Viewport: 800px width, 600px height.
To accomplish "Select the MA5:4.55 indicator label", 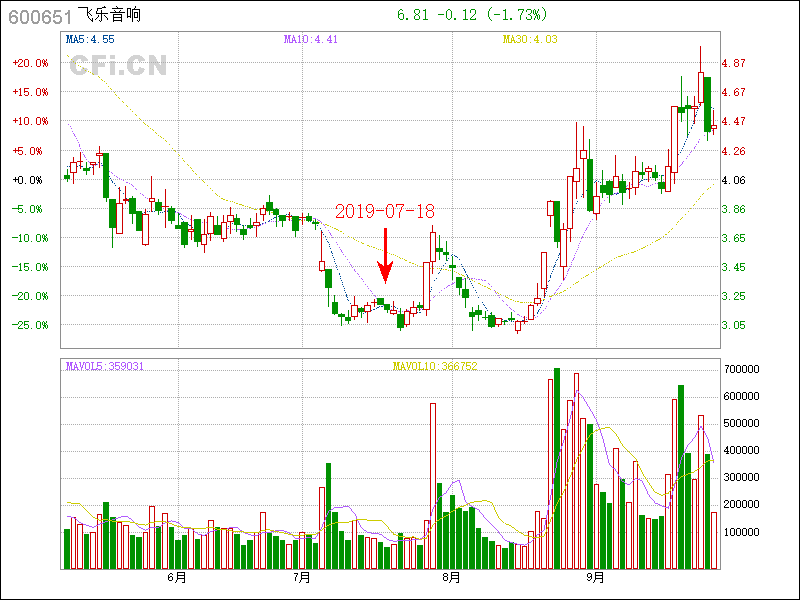I will (90, 39).
